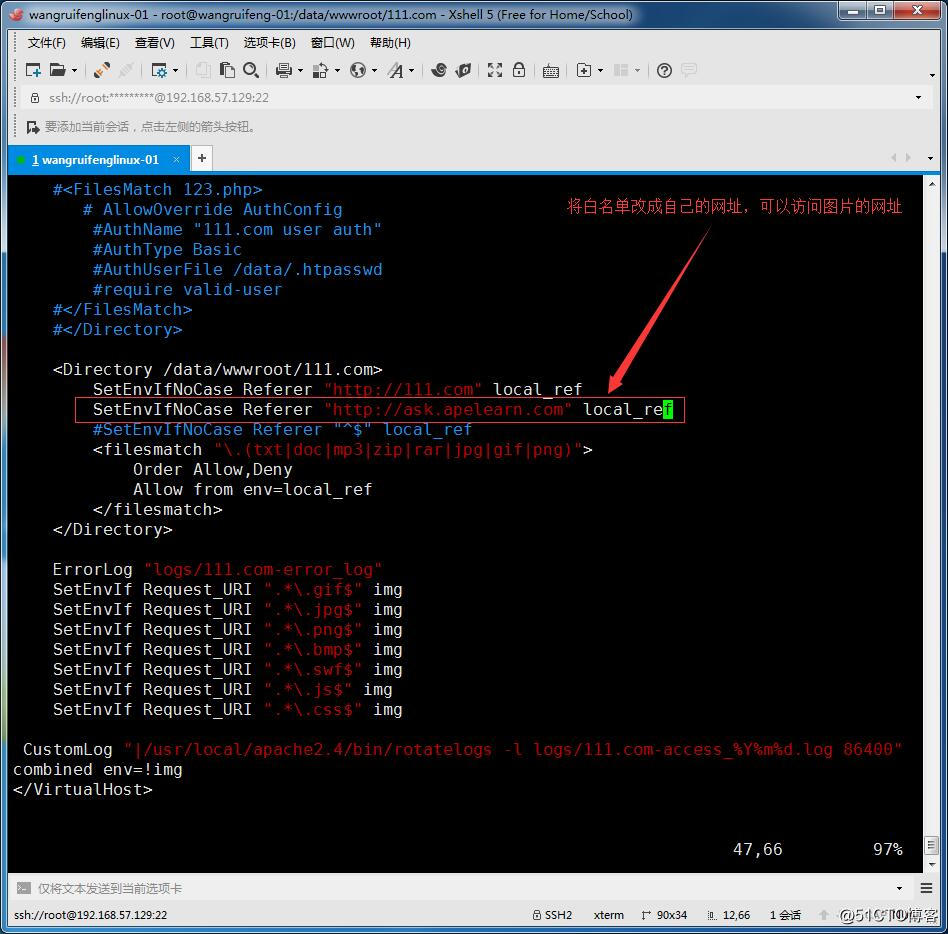Expand the Font dropdown arrow
The width and height of the screenshot is (948, 934).
(x=412, y=71)
